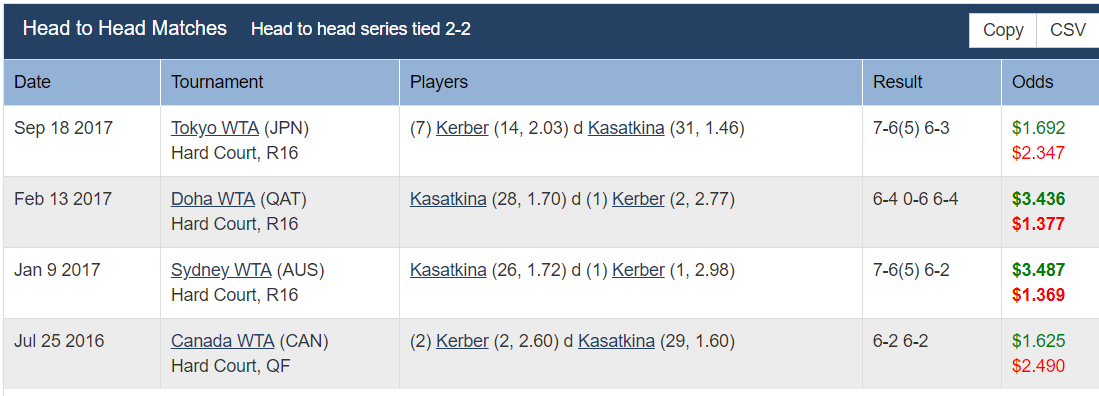The height and width of the screenshot is (396, 1099).
Task: Open the Sydney WTA tournament link
Action: (221, 270)
